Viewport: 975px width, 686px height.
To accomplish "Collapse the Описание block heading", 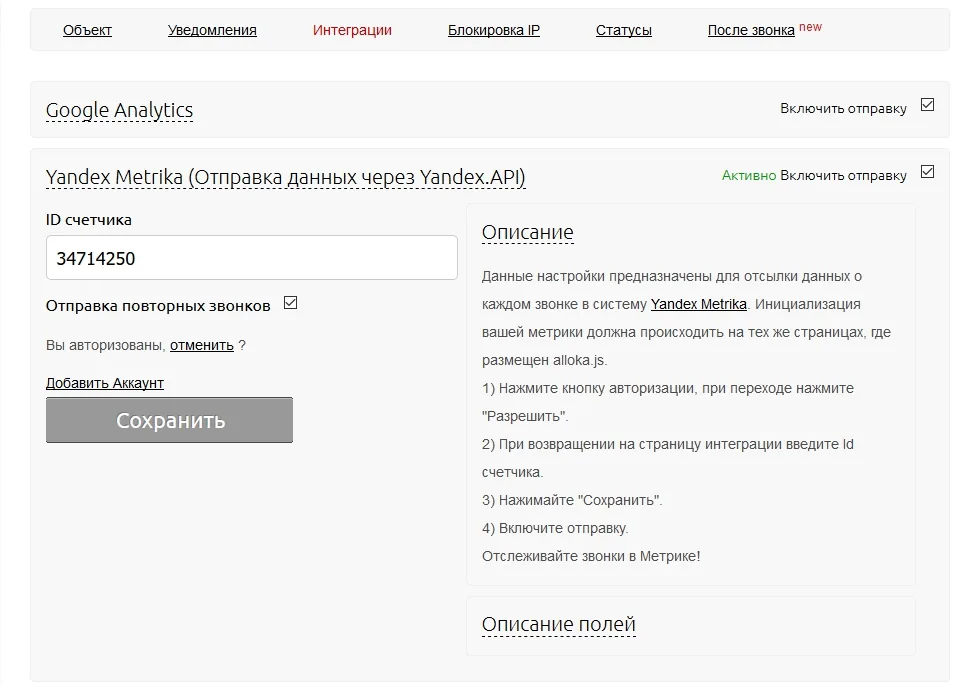I will (527, 232).
